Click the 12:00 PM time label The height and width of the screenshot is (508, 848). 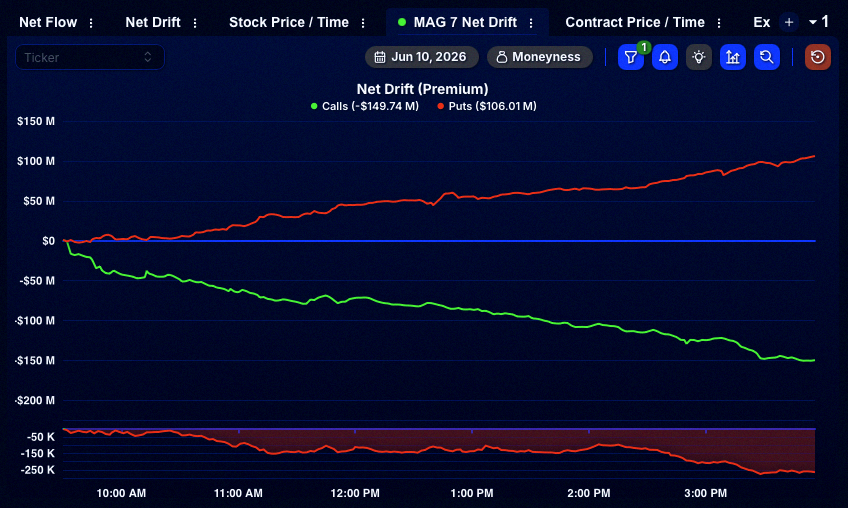[355, 493]
